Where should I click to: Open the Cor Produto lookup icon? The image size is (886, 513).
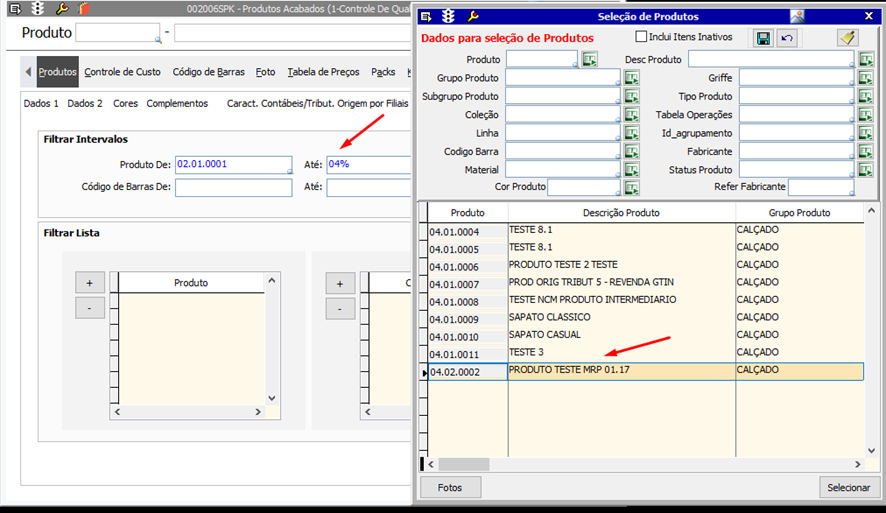(x=631, y=188)
